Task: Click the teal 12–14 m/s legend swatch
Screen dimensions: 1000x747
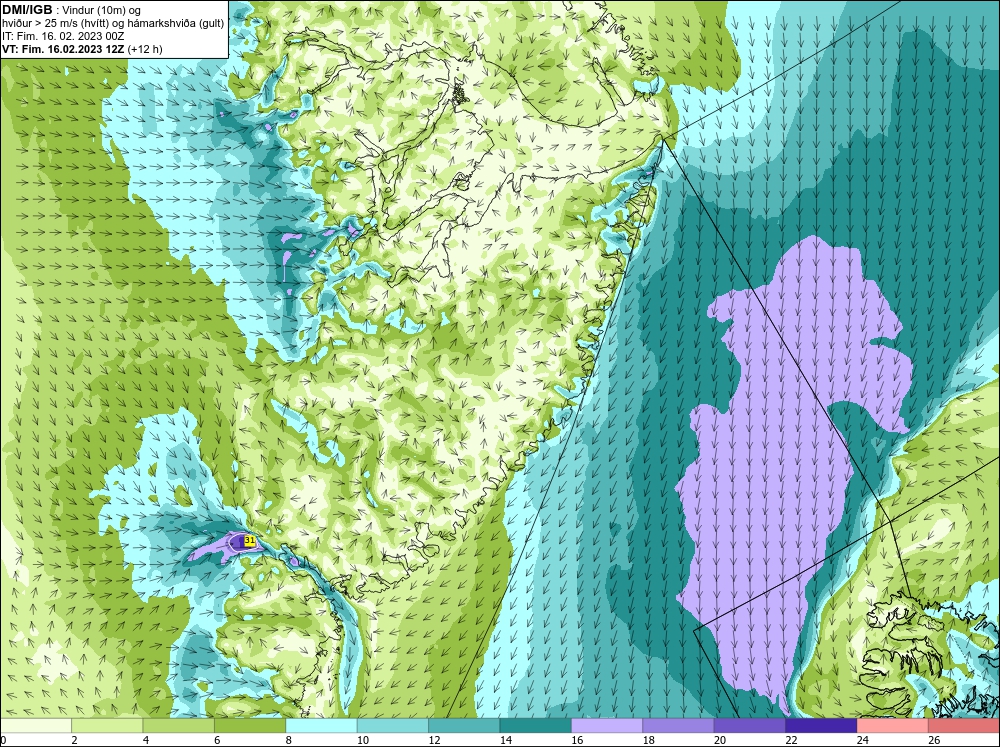Action: tap(464, 726)
